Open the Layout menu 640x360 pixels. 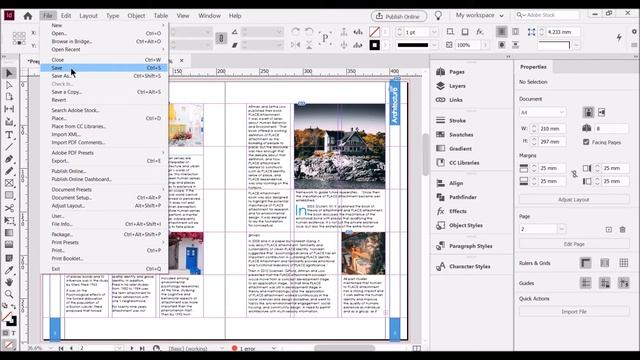click(x=88, y=16)
